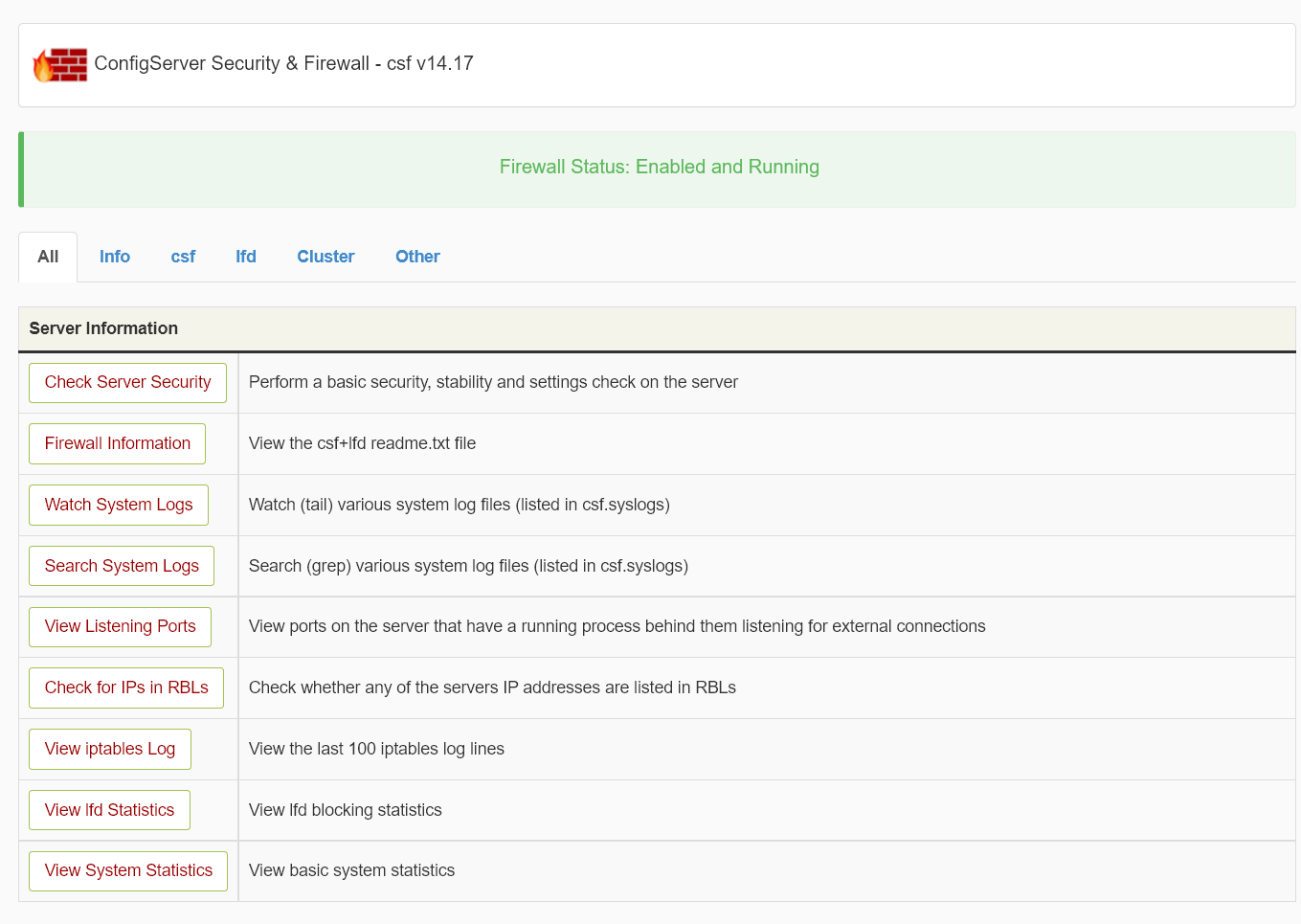Open the csf tab
The height and width of the screenshot is (924, 1301).
point(182,257)
